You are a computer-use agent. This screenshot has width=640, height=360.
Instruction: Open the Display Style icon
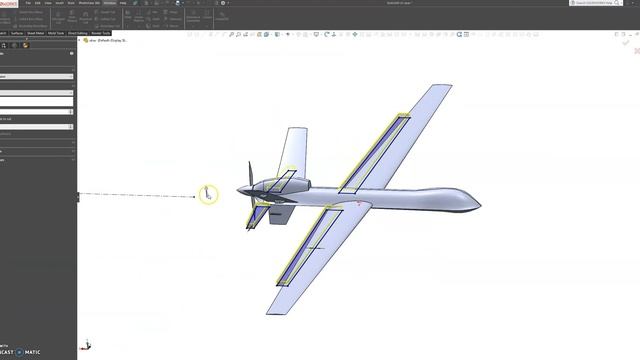pos(278,35)
